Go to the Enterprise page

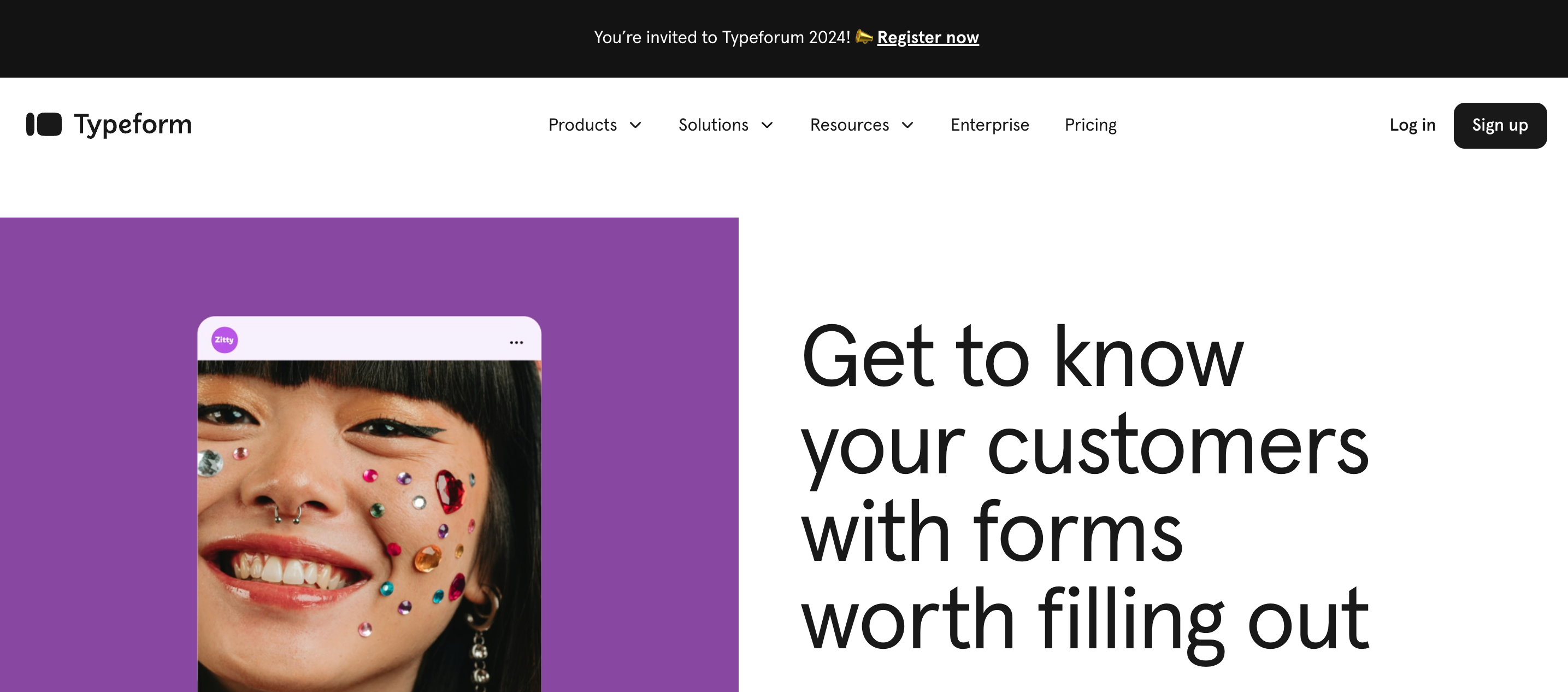coord(990,125)
